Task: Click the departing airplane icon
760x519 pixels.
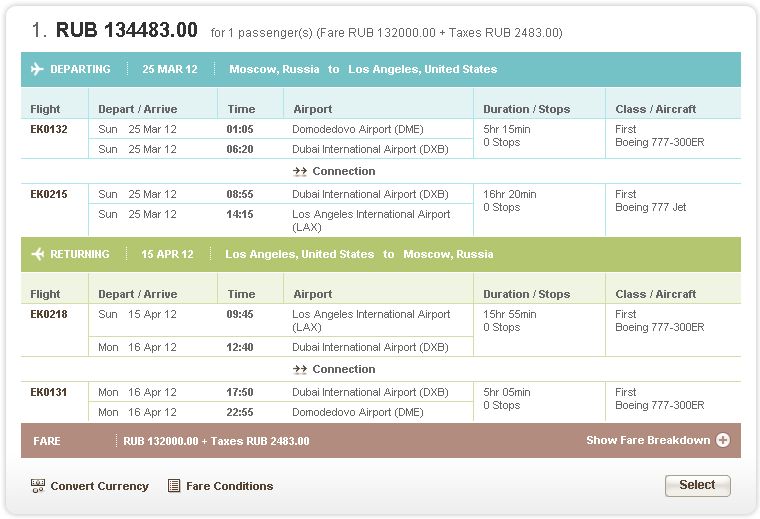Action: click(x=39, y=69)
